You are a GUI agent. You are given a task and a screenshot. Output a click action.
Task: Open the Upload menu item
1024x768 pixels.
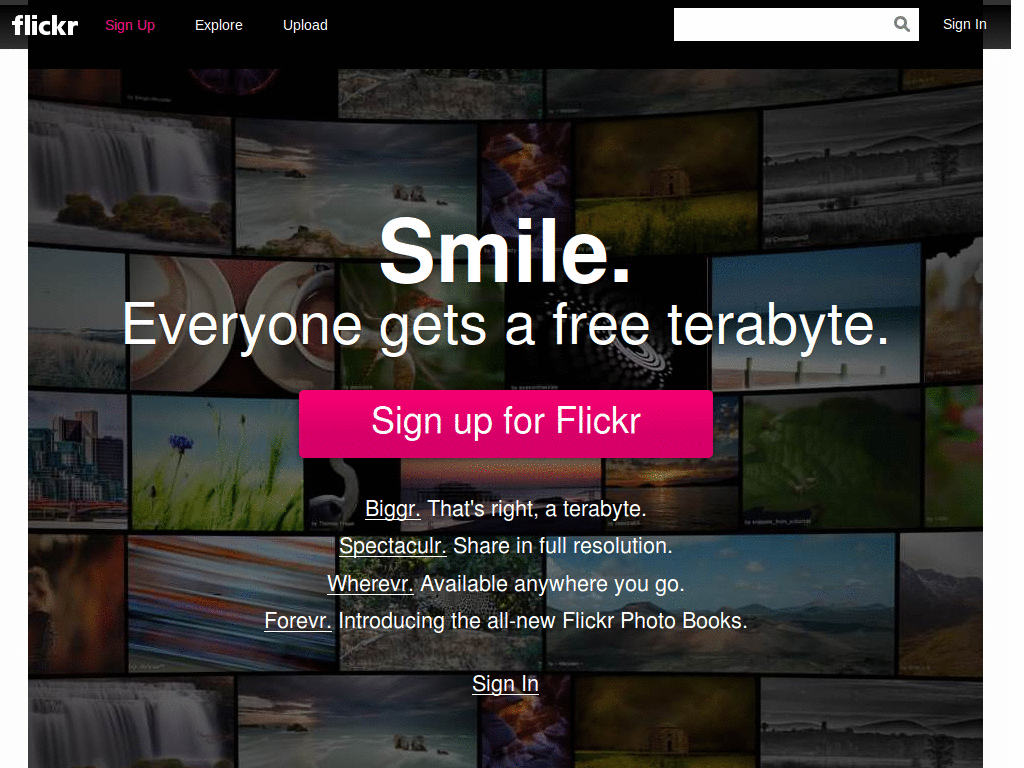[x=305, y=25]
